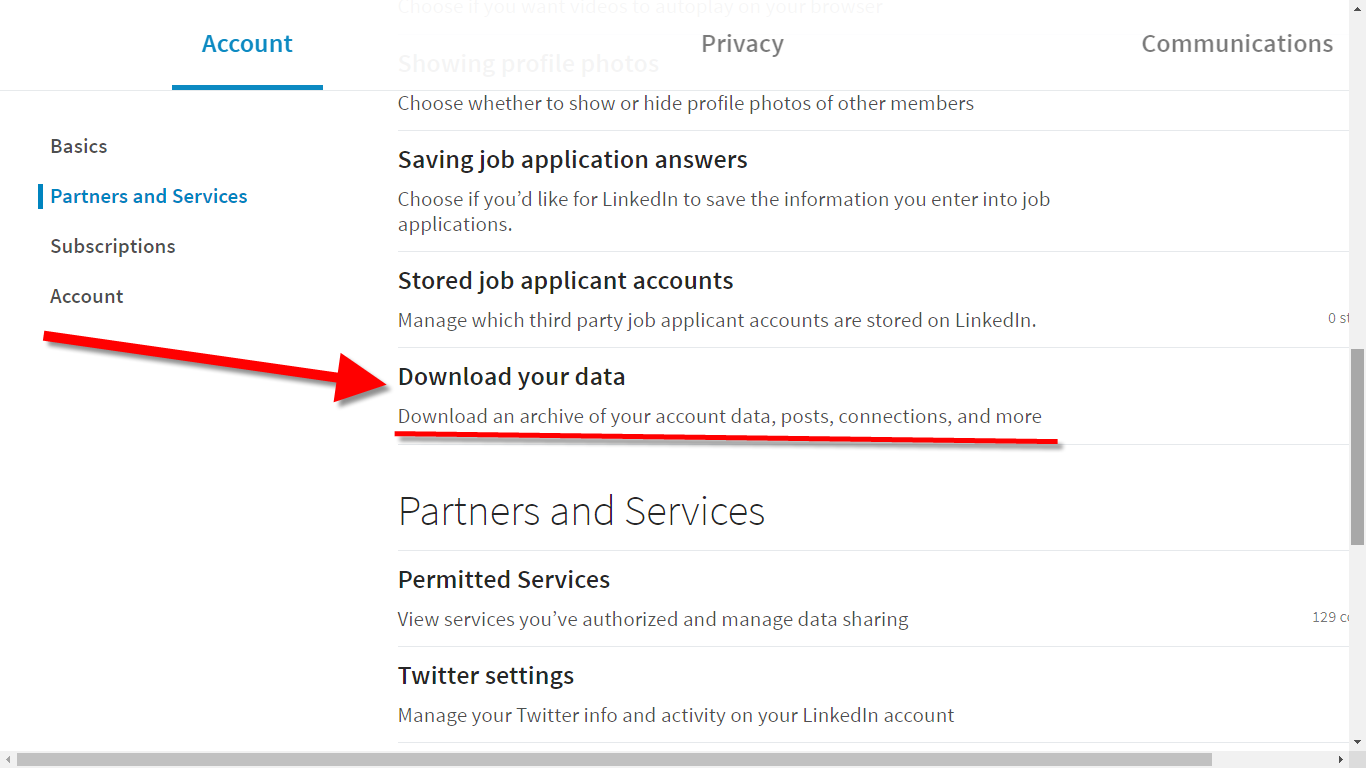Click the 129 count beside Permitted Services
1366x768 pixels.
(x=1331, y=617)
